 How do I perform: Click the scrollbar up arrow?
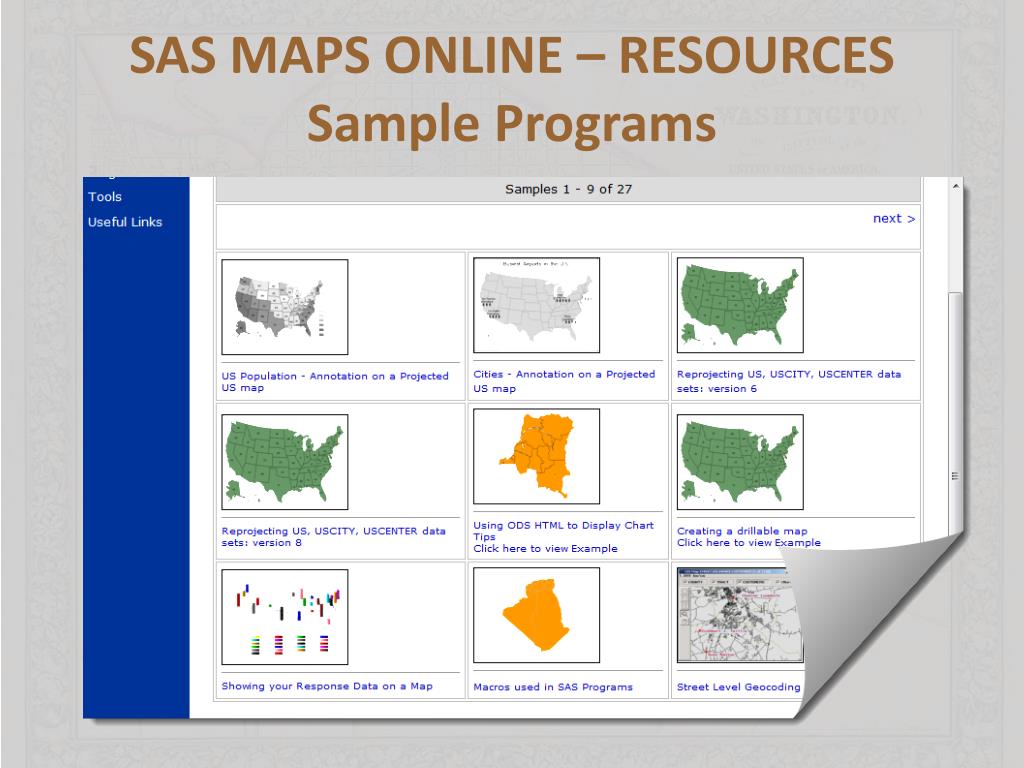click(955, 187)
